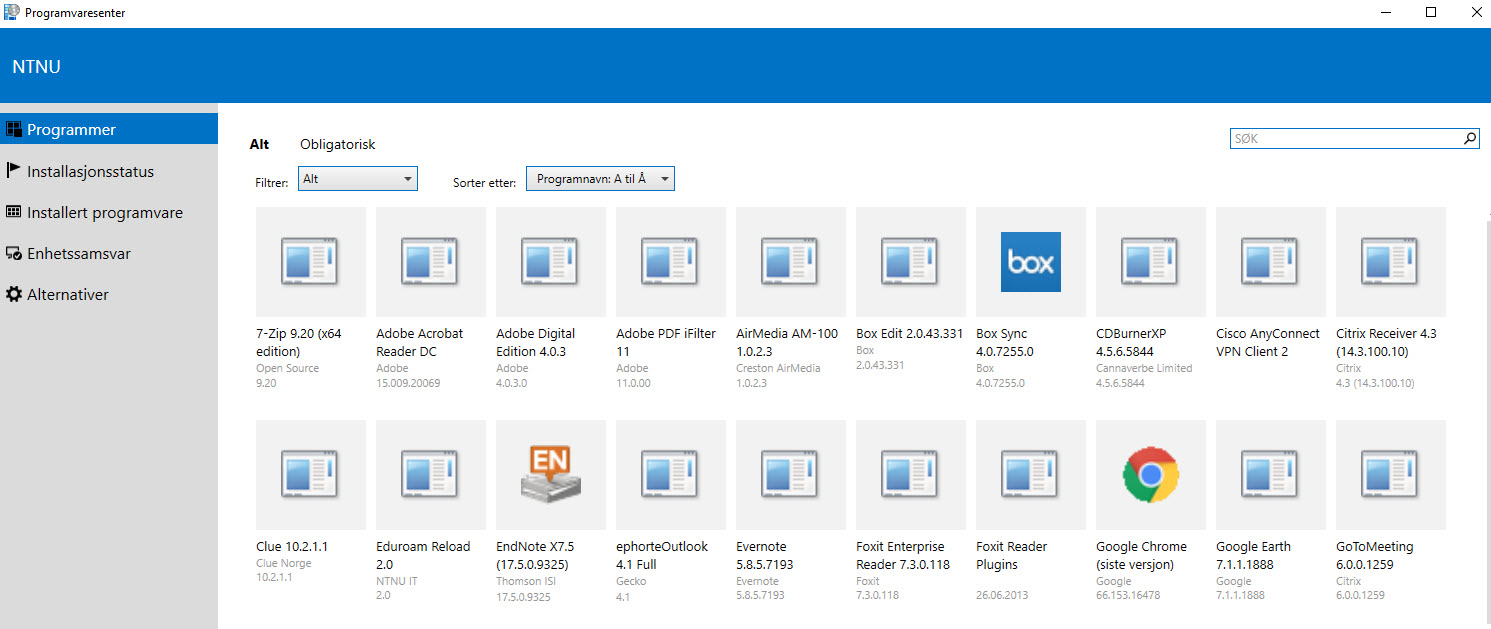Click the 26.06.2013 date text

1004,595
